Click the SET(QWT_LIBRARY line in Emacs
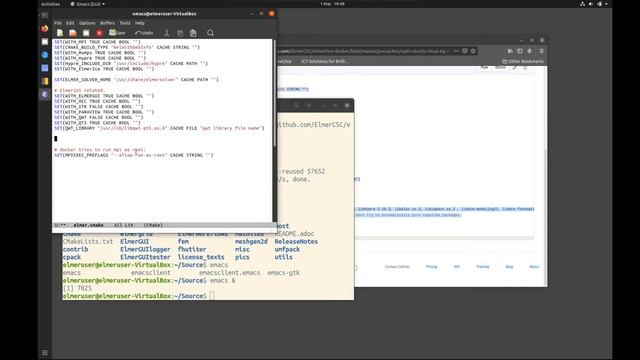The image size is (640, 360). pyautogui.click(x=159, y=128)
